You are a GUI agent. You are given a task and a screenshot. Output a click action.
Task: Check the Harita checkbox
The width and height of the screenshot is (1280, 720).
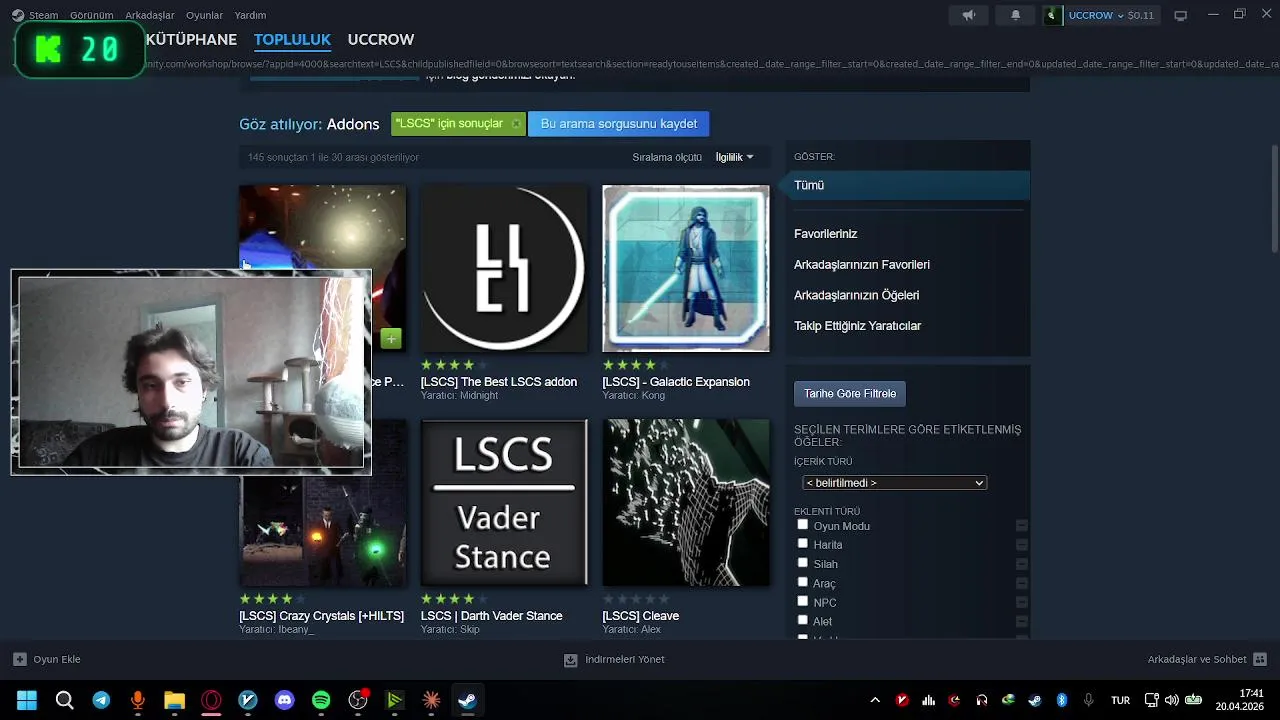[x=802, y=544]
